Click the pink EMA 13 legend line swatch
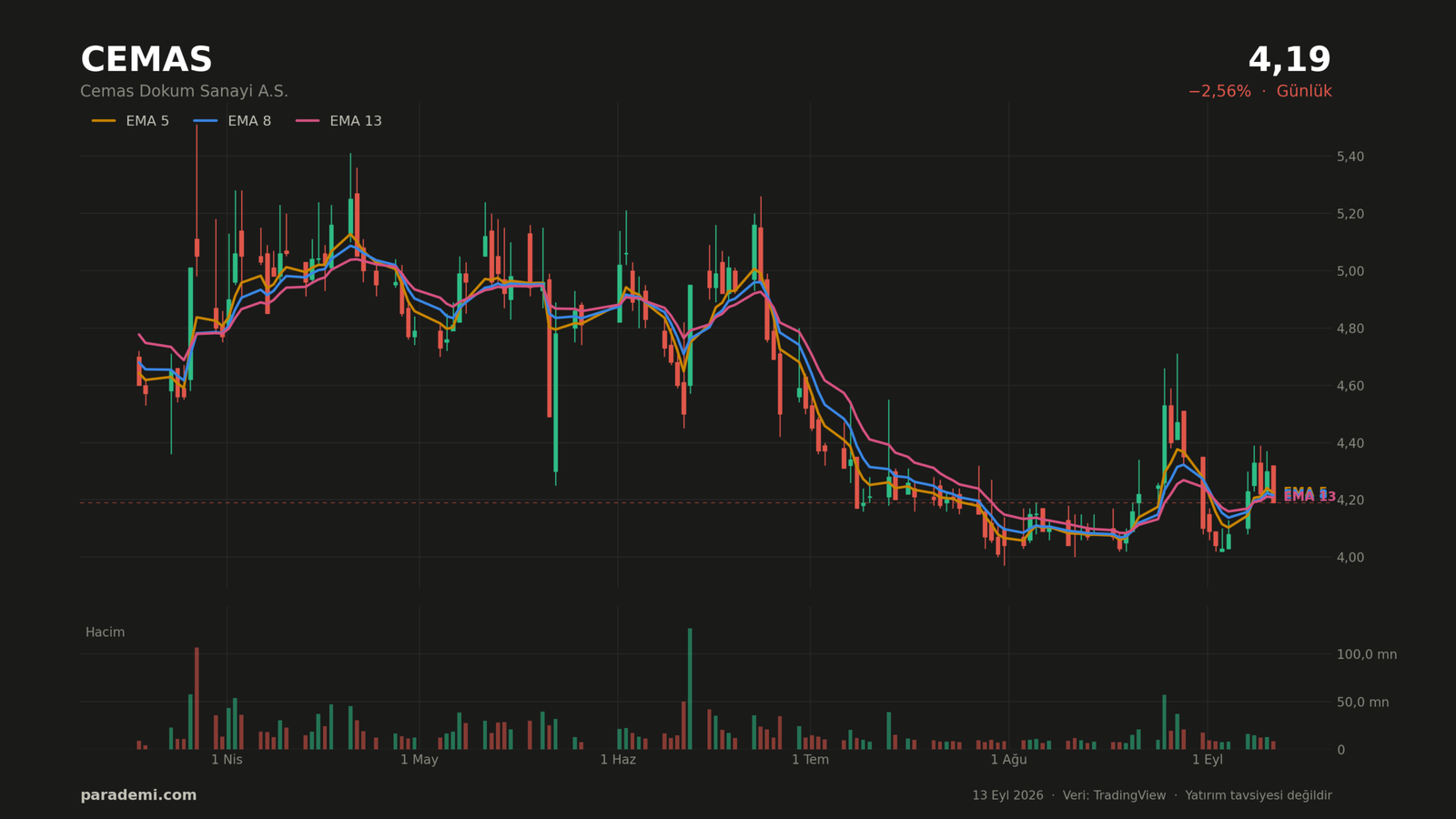 pos(308,121)
